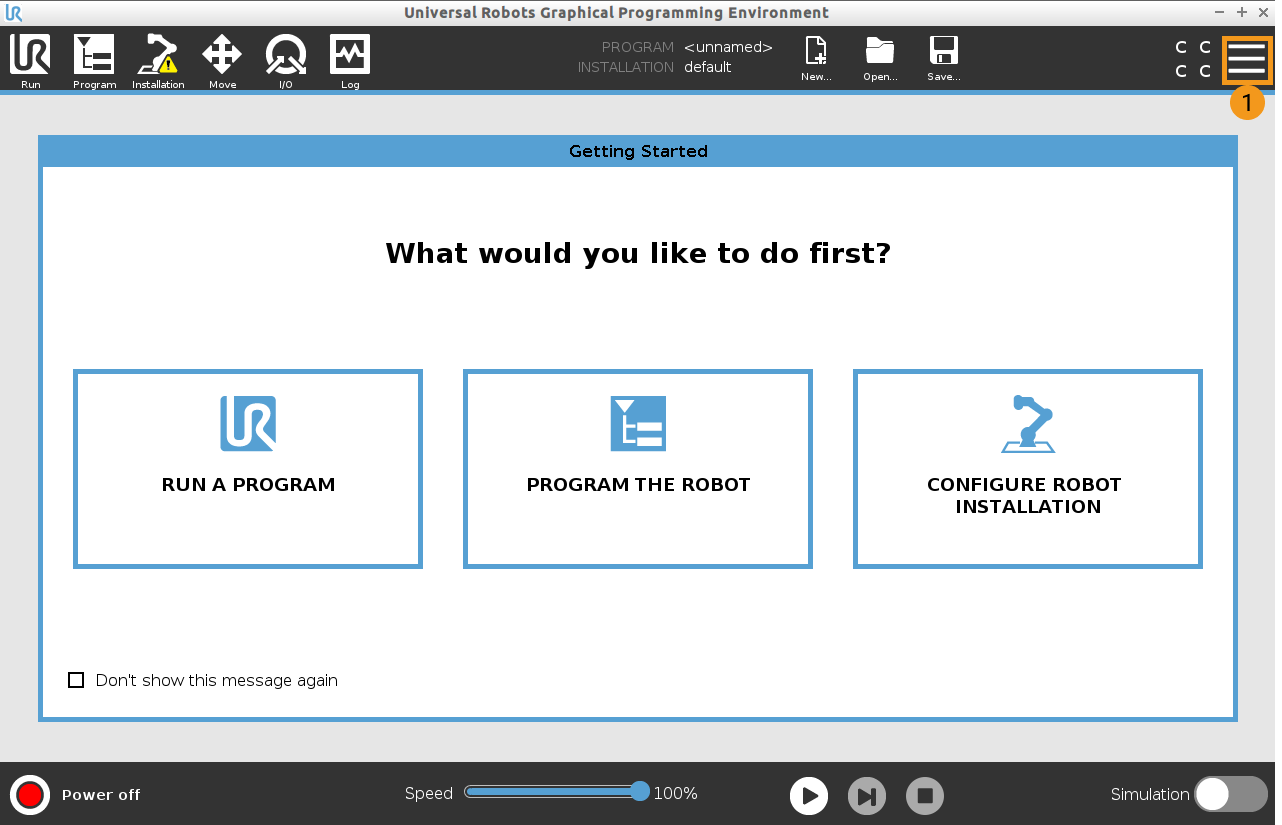
Task: Open the Run tab icon
Action: [x=30, y=56]
